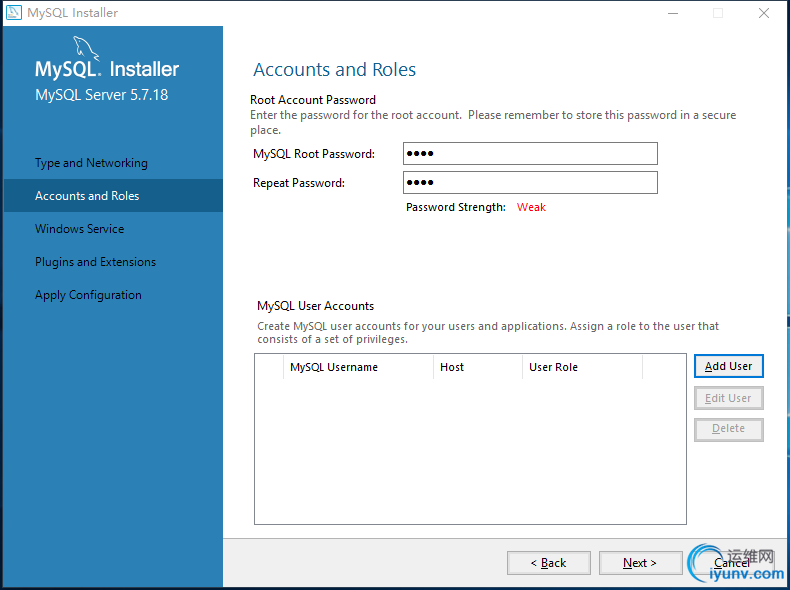
Task: Click the Delete user button
Action: pyautogui.click(x=728, y=429)
